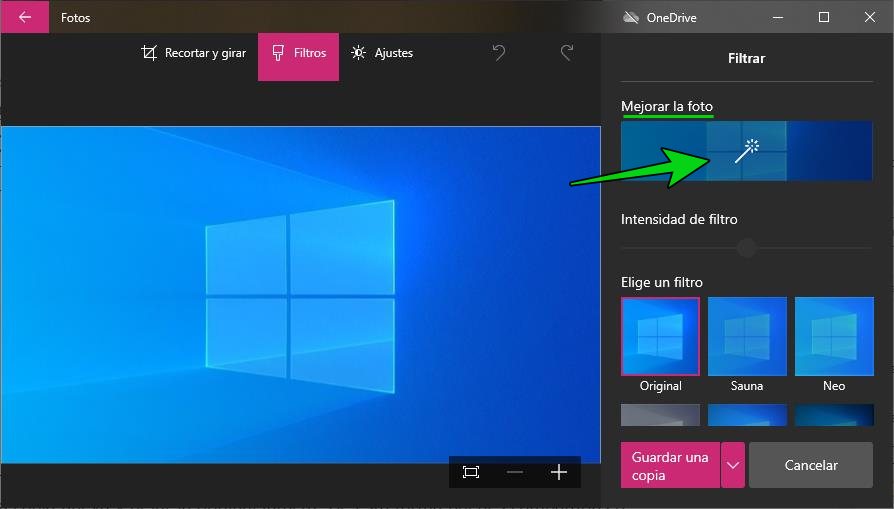Click the Windows wallpaper image preview
Image resolution: width=894 pixels, height=509 pixels.
pos(300,295)
